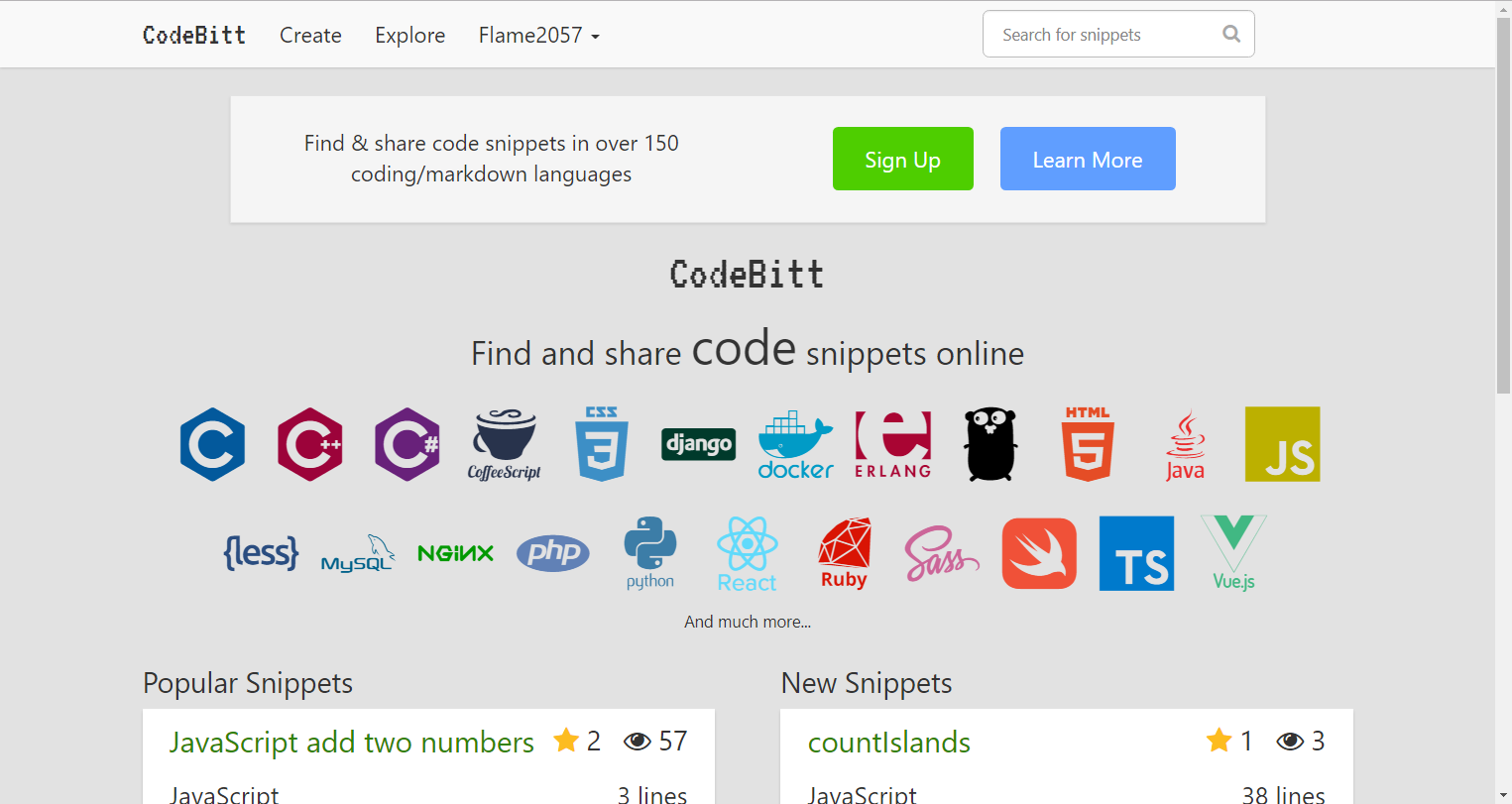Click the Go gopher mascot icon
The height and width of the screenshot is (804, 1512).
tap(990, 444)
